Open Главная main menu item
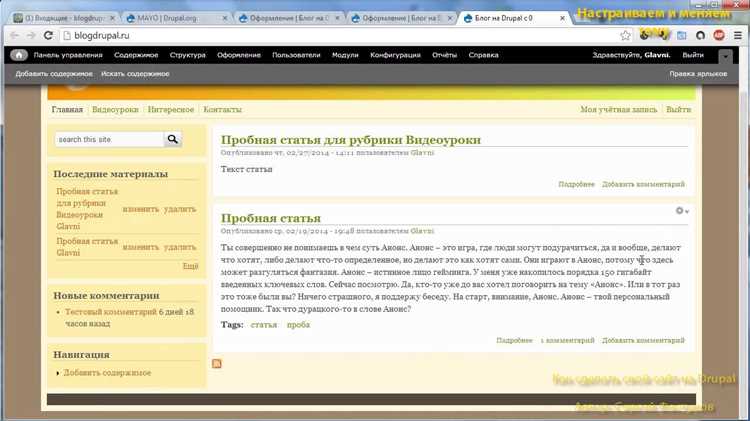750x421 pixels. click(x=67, y=110)
